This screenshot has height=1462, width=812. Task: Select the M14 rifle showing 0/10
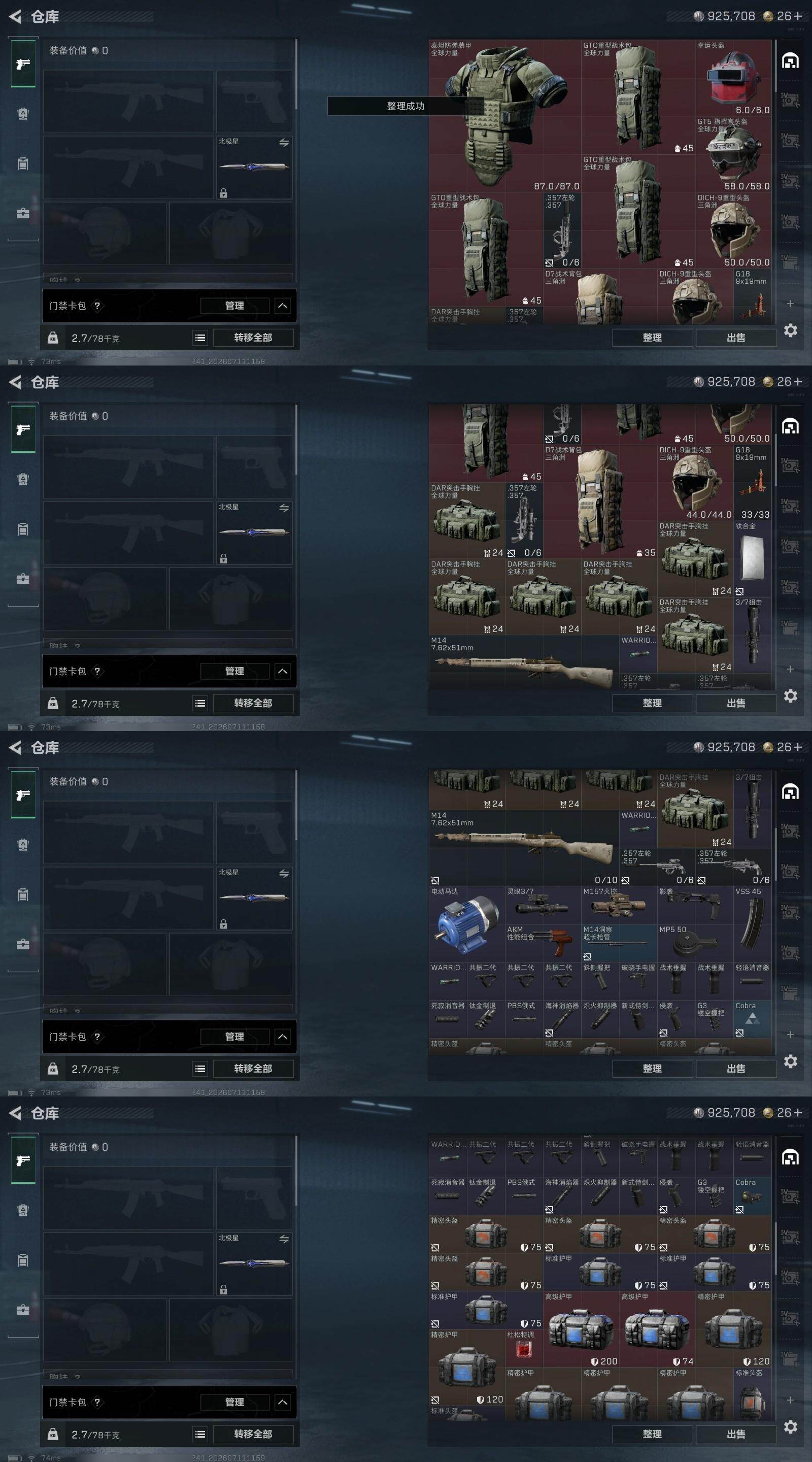point(524,848)
